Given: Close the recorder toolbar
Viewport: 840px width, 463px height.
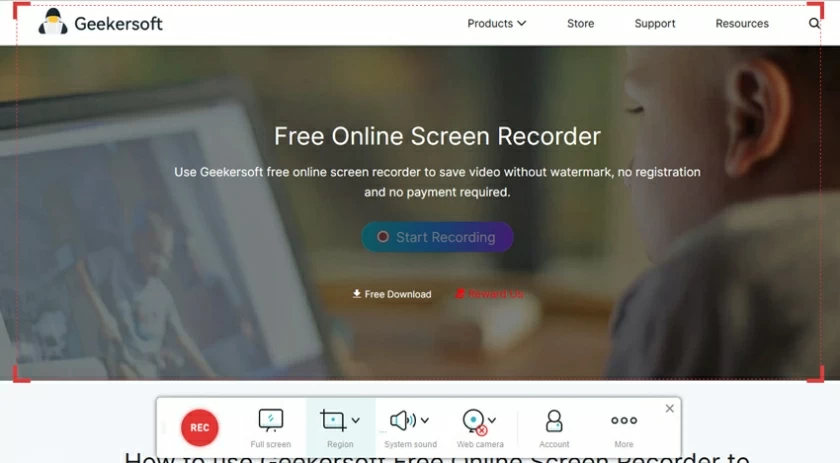Looking at the screenshot, I should (670, 408).
